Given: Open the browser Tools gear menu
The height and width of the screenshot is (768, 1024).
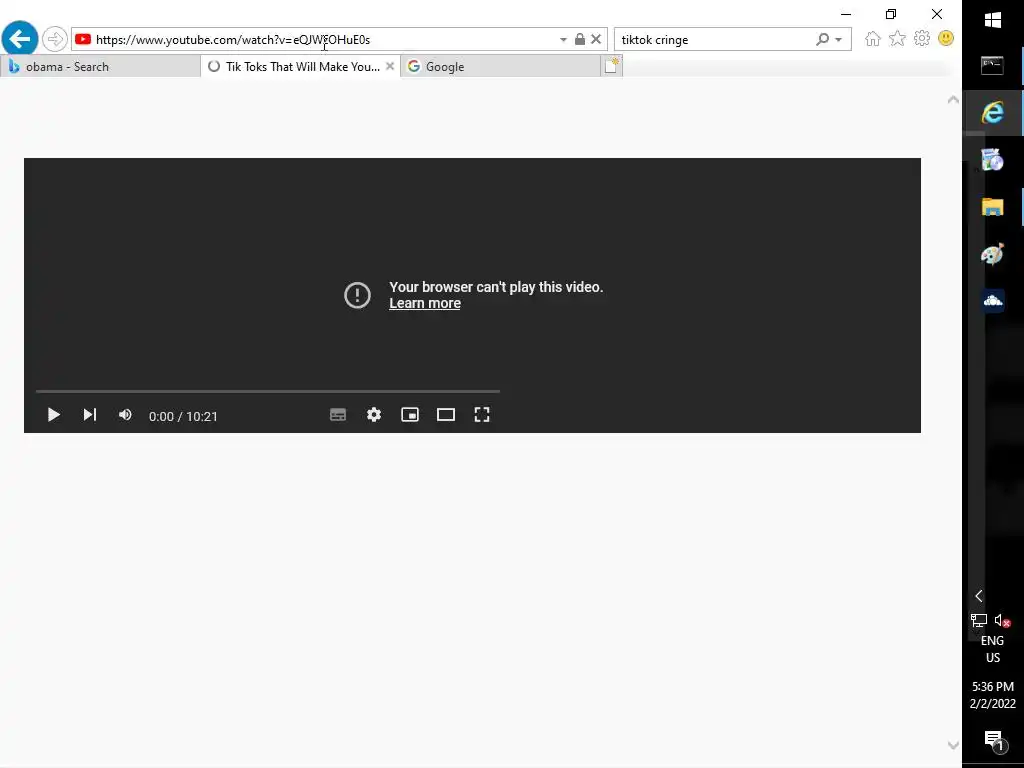Looking at the screenshot, I should point(921,39).
